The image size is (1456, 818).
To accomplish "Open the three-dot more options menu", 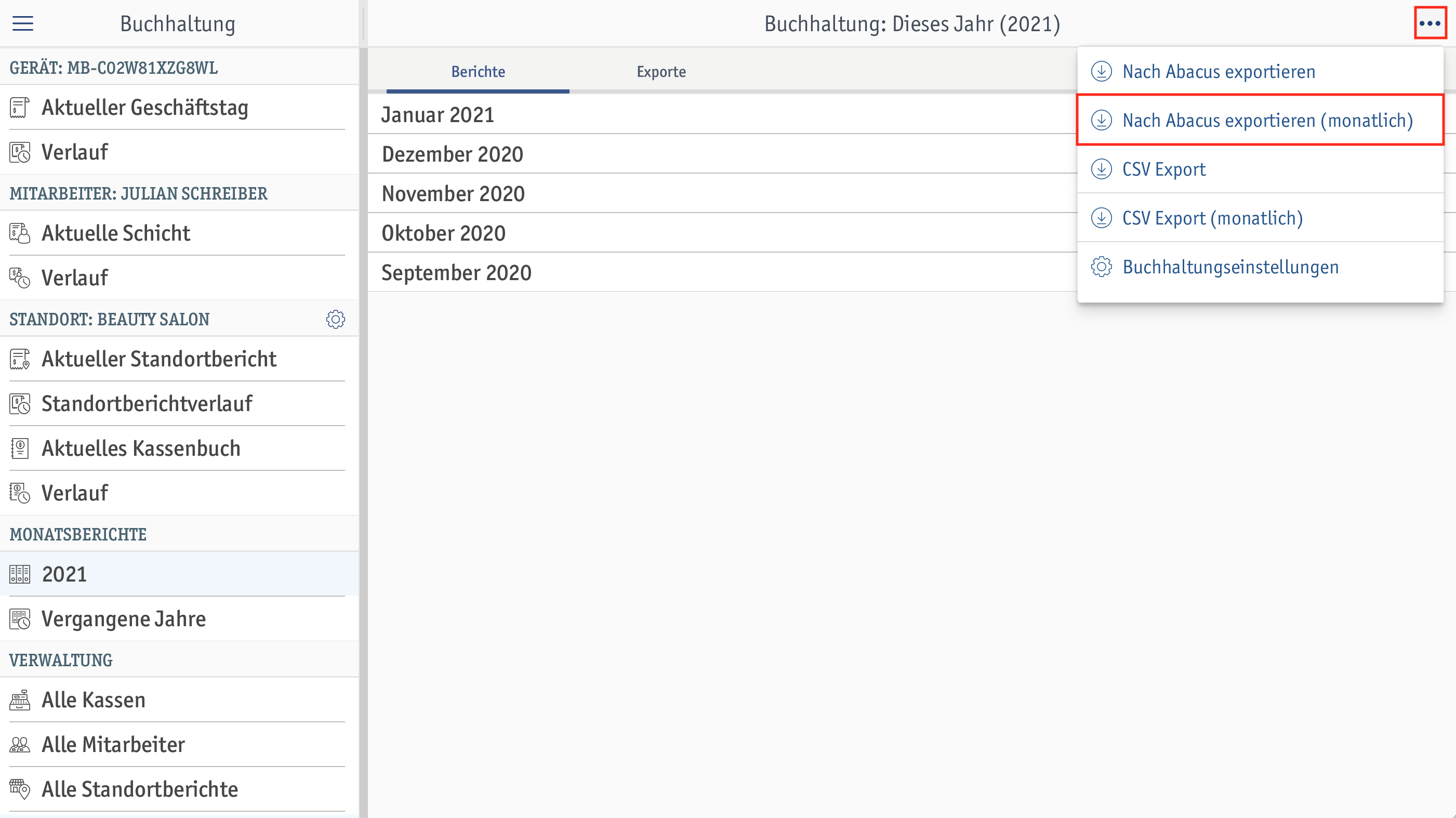I will 1430,23.
